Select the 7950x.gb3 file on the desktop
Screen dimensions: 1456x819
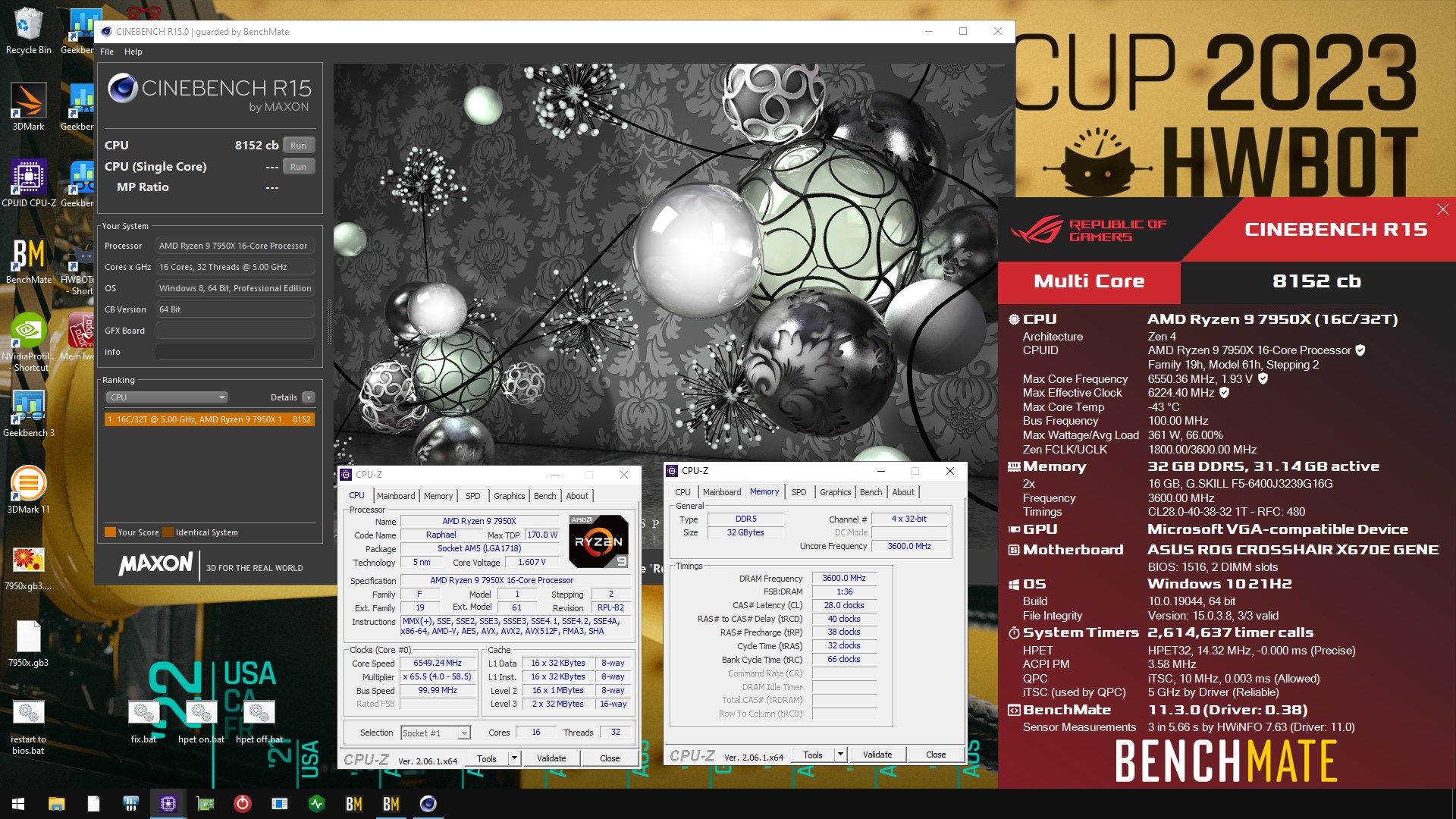point(28,643)
